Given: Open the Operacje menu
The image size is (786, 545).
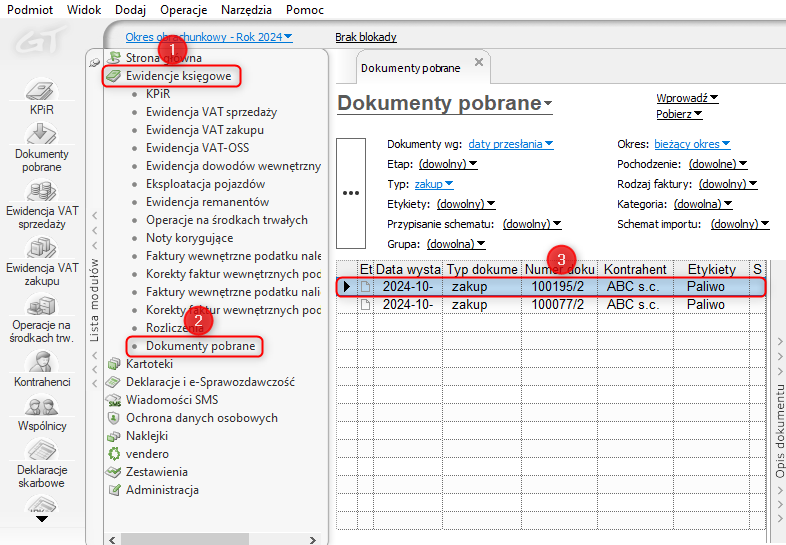Looking at the screenshot, I should pos(183,9).
